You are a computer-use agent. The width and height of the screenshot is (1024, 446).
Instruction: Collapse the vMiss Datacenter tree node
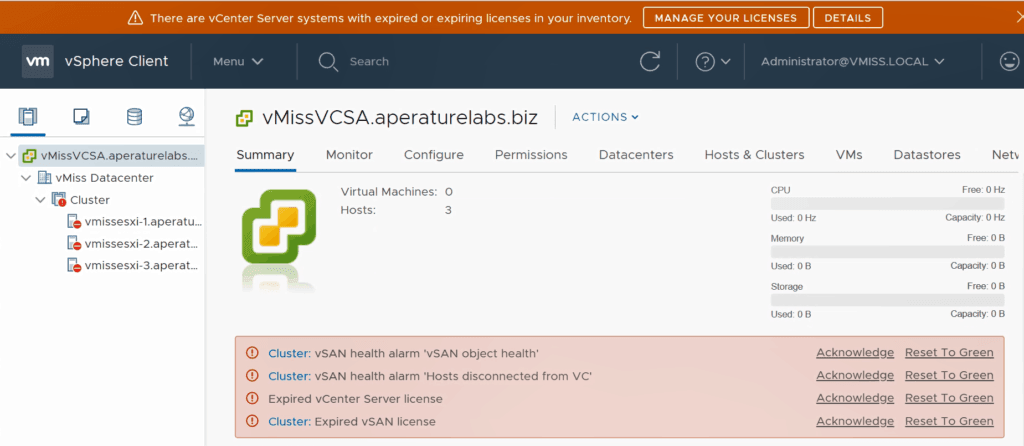pyautogui.click(x=26, y=178)
